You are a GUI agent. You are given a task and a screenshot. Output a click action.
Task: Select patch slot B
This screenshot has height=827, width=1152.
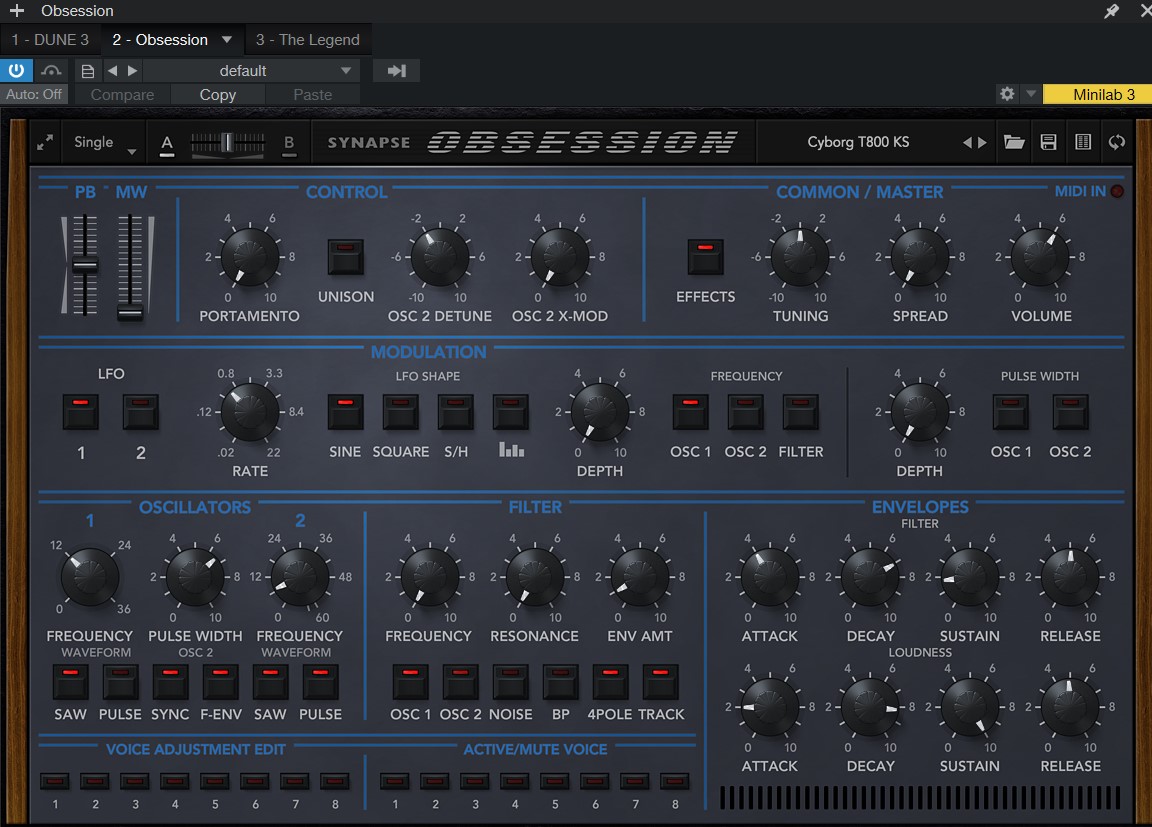pyautogui.click(x=289, y=143)
